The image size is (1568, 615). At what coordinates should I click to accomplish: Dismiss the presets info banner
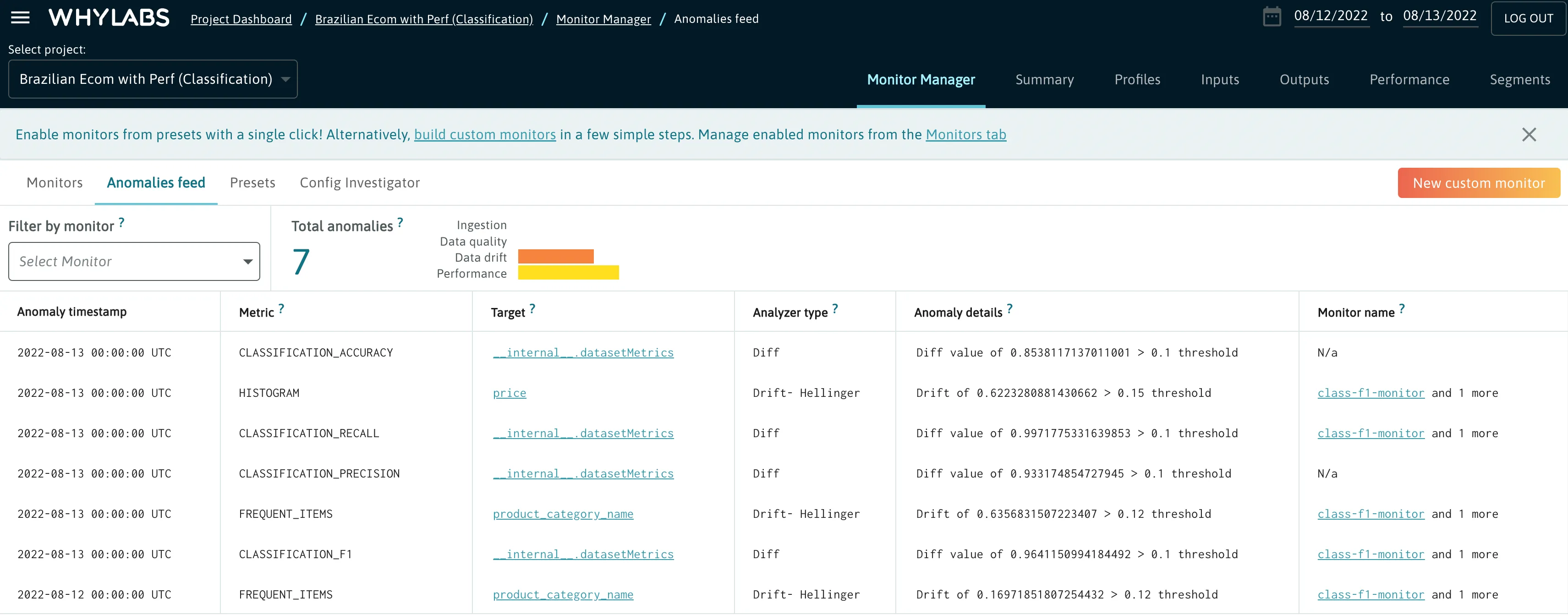[x=1529, y=135]
